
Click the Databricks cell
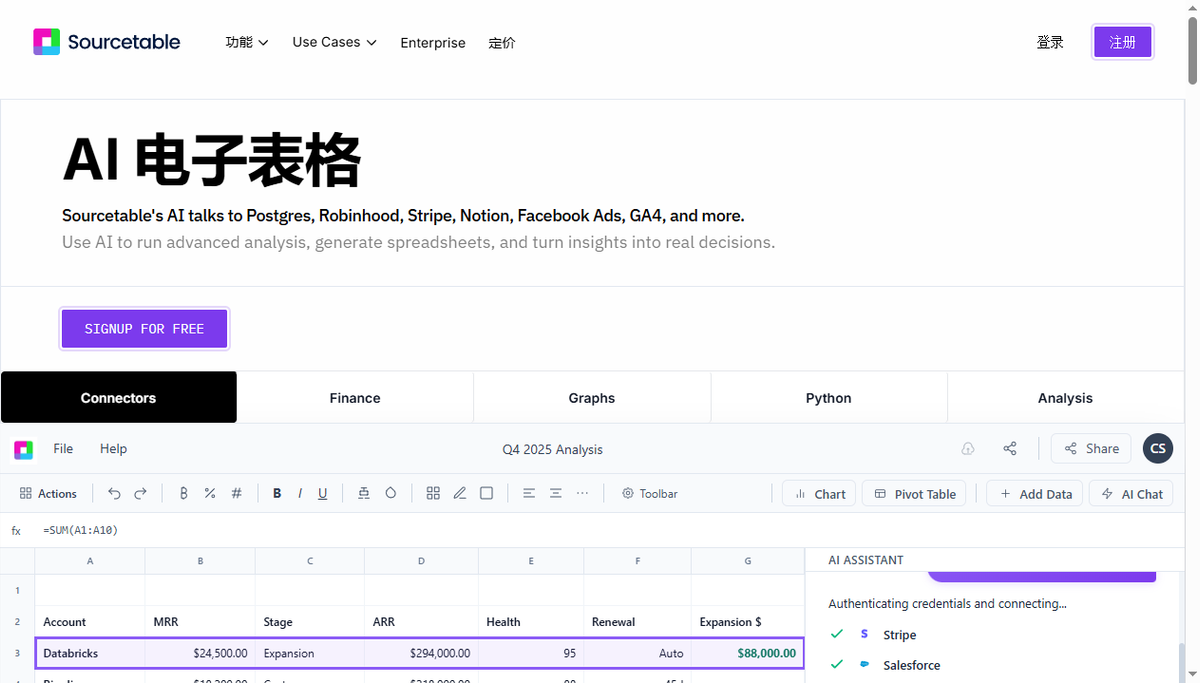90,653
